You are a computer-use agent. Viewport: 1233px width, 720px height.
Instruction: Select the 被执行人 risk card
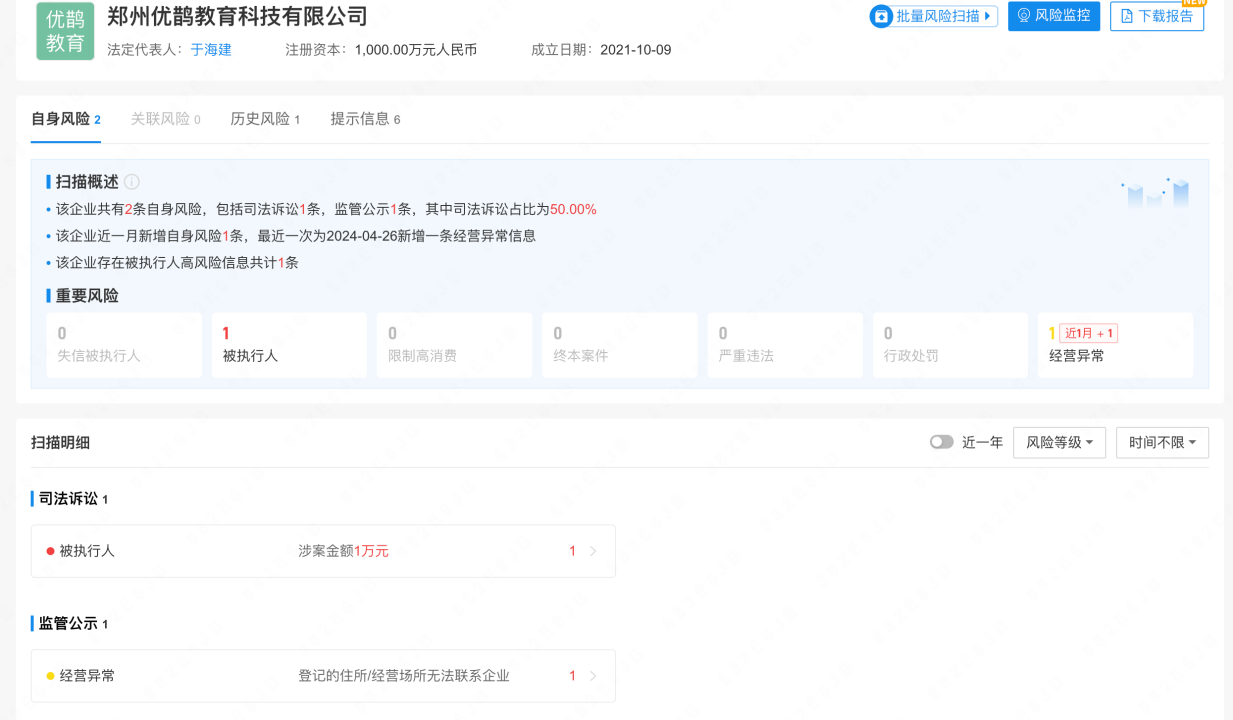(x=289, y=345)
